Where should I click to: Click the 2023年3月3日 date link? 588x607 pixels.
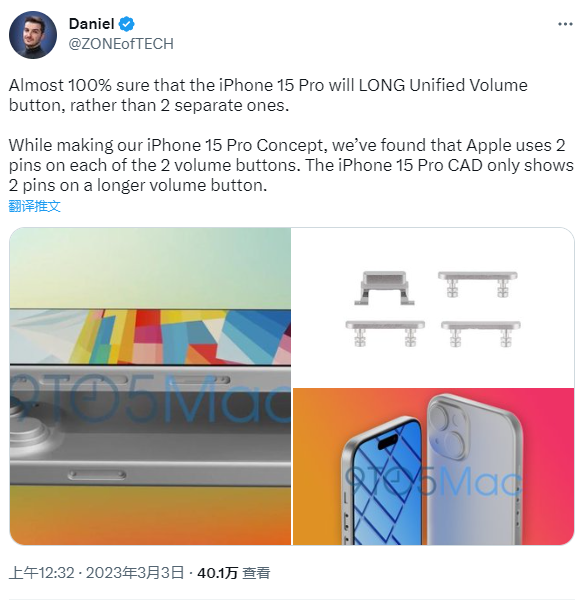134,573
